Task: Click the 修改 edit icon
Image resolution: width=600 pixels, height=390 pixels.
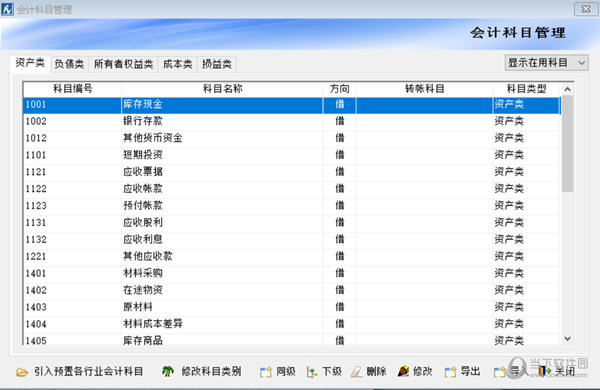Action: 403,371
